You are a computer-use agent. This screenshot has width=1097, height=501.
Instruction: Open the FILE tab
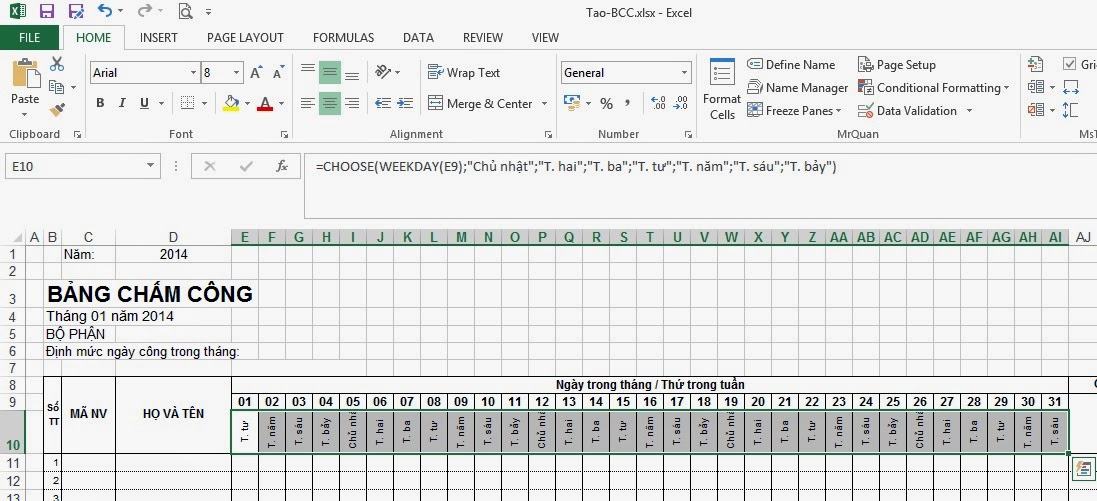point(29,38)
